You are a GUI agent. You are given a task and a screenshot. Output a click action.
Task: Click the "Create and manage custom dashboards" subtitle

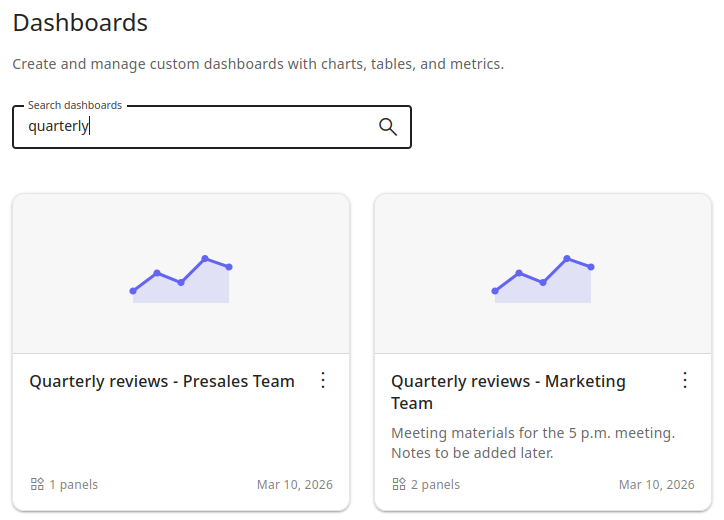click(x=258, y=64)
